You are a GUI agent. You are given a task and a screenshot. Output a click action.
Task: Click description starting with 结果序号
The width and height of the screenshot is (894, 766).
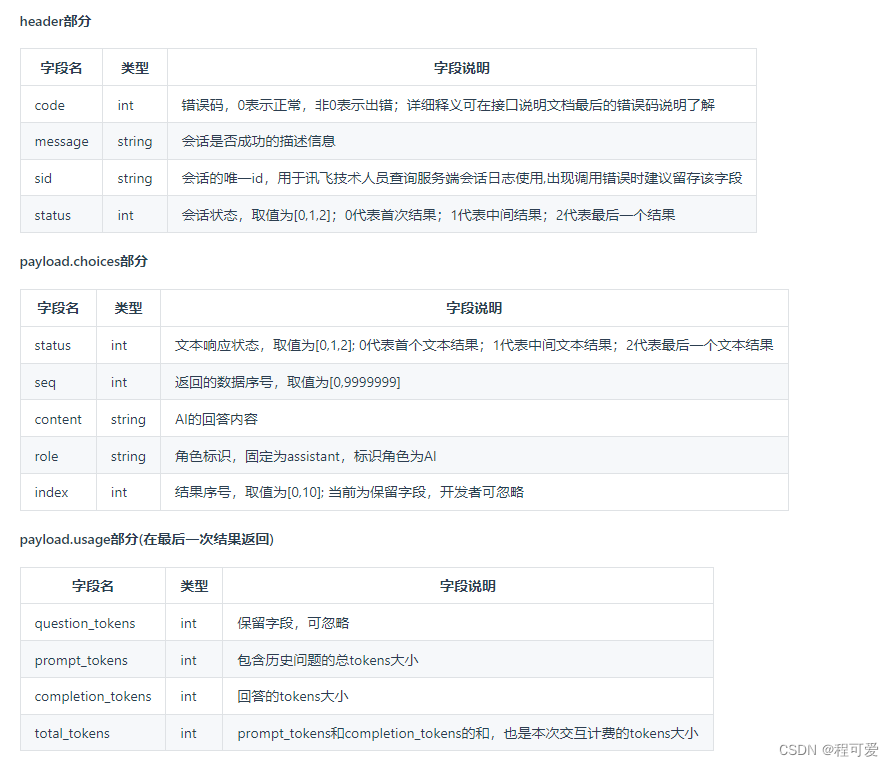point(349,492)
